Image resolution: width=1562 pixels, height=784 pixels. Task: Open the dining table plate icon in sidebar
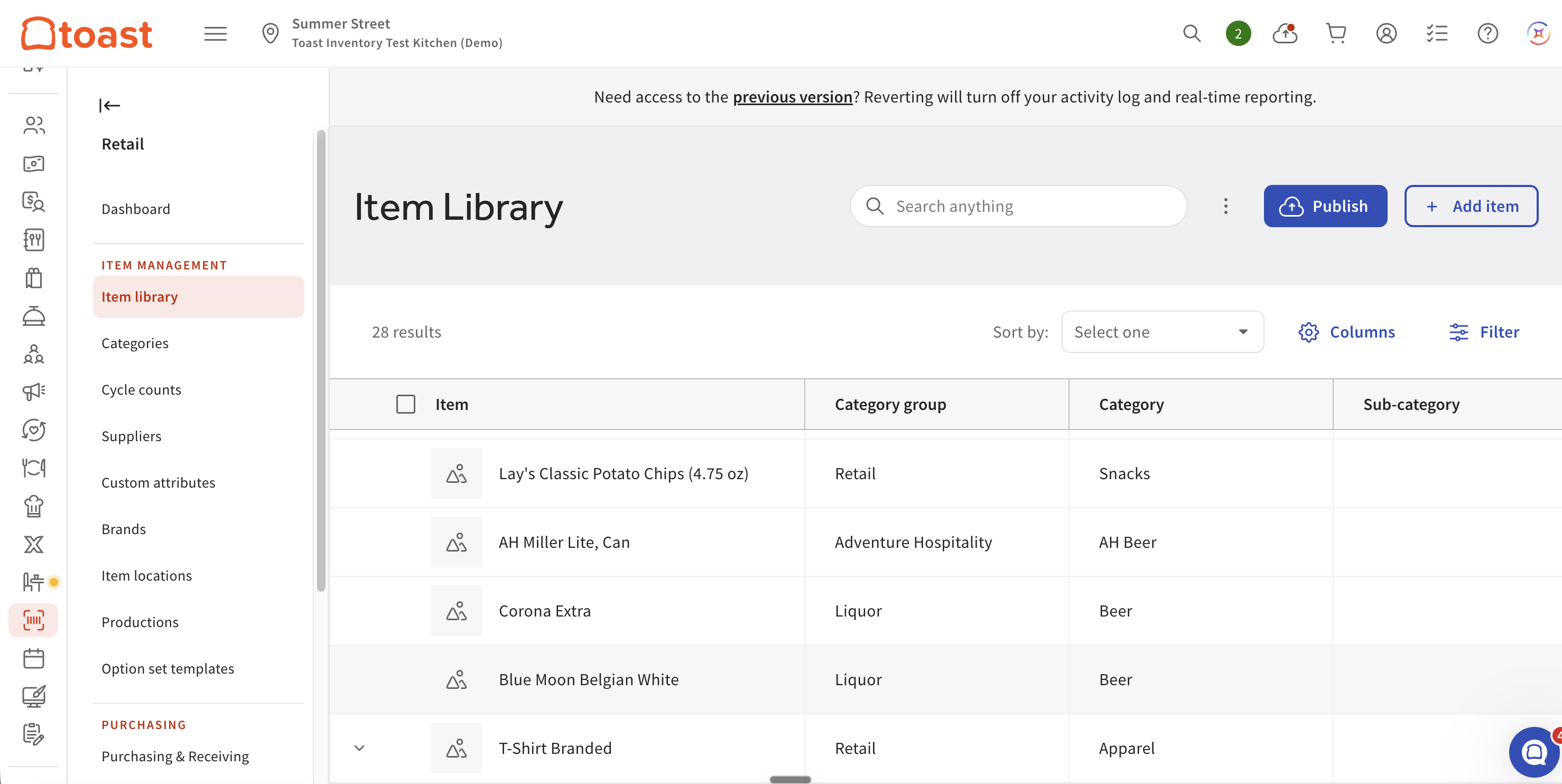pos(34,468)
